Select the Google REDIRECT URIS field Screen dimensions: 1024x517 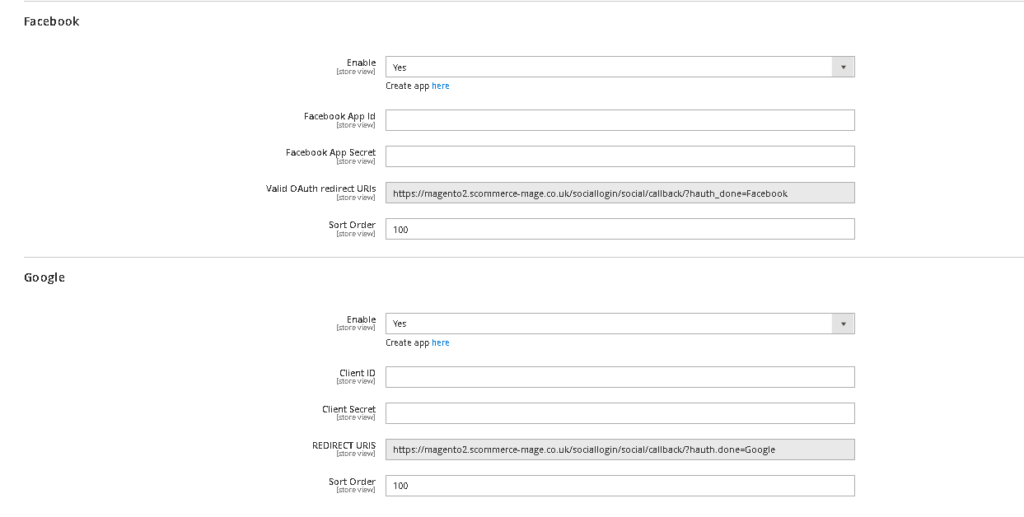620,450
